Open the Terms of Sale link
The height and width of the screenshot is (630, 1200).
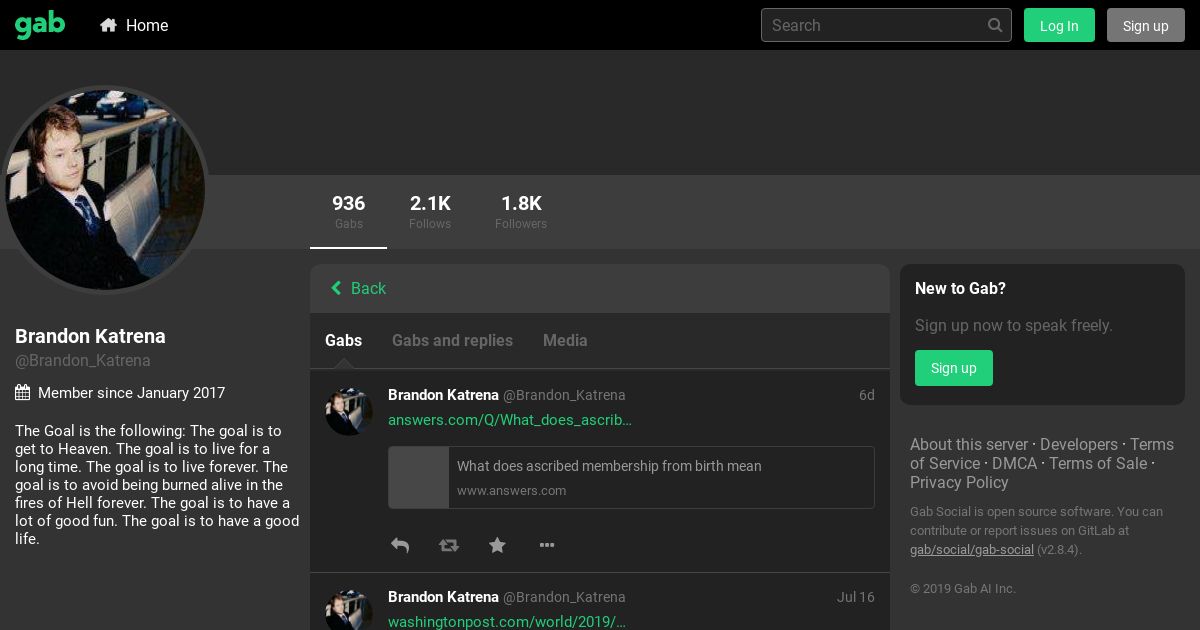click(1098, 463)
